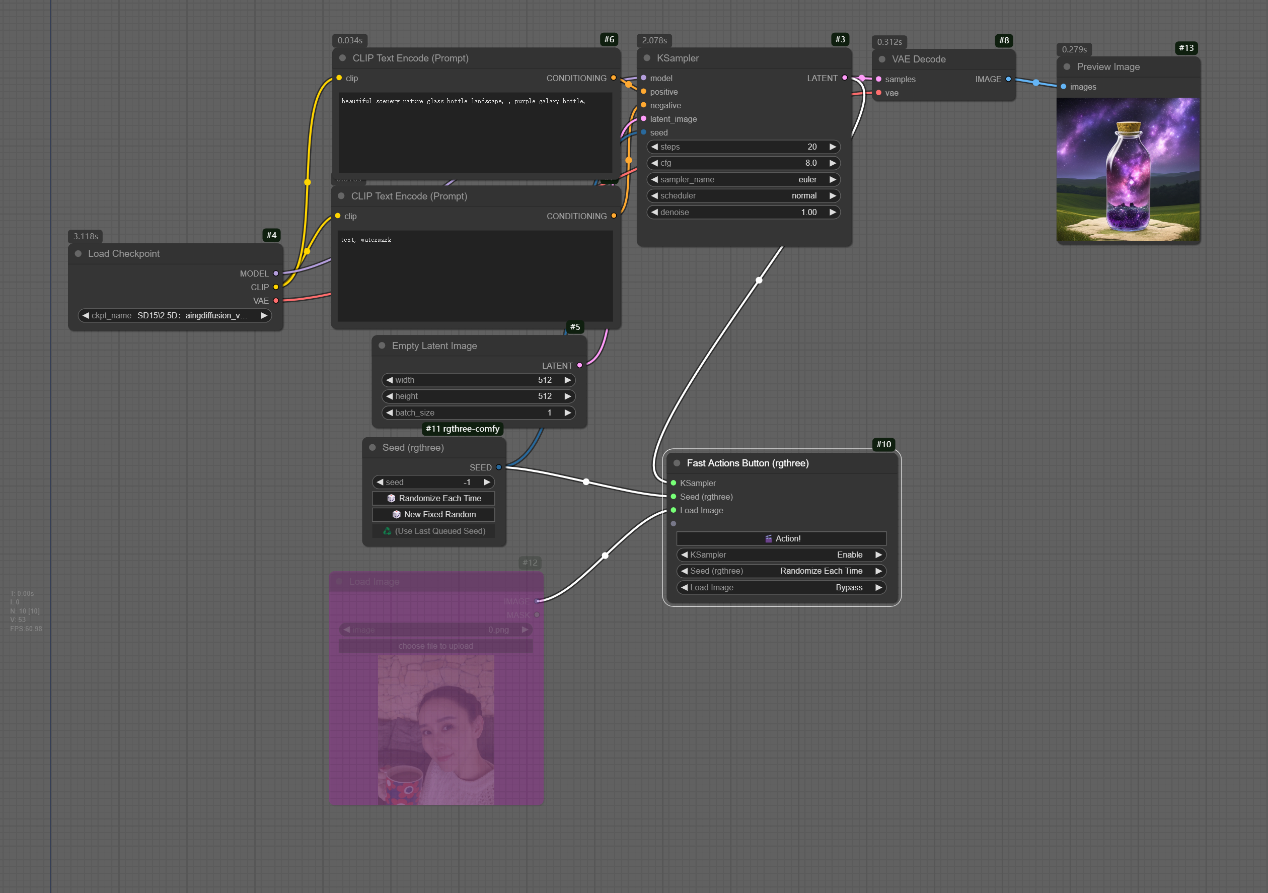Click the VAE output port on Load Checkpoint
Screen dimensions: 1268x893
tap(276, 300)
